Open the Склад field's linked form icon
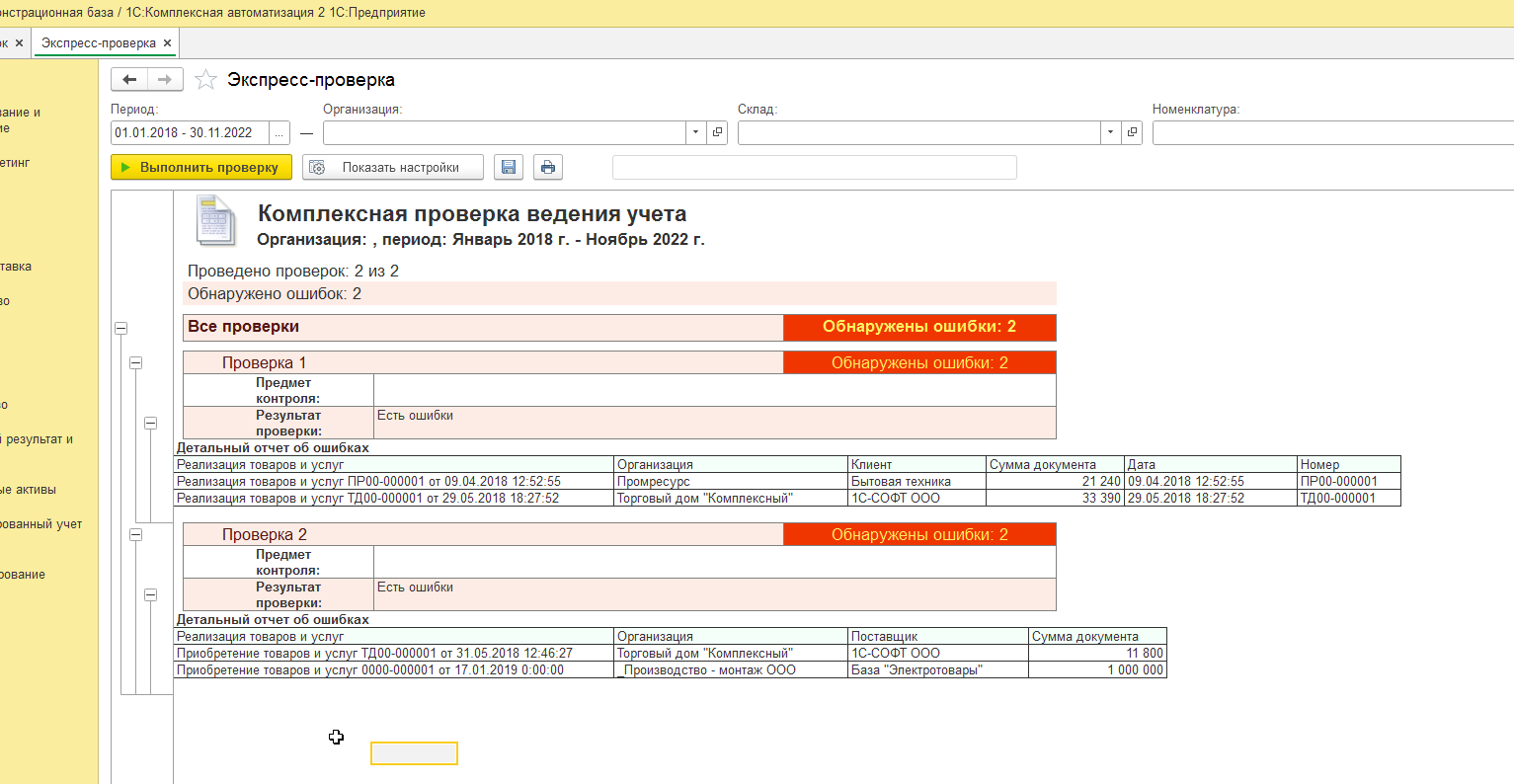The image size is (1514, 784). pos(1133,132)
